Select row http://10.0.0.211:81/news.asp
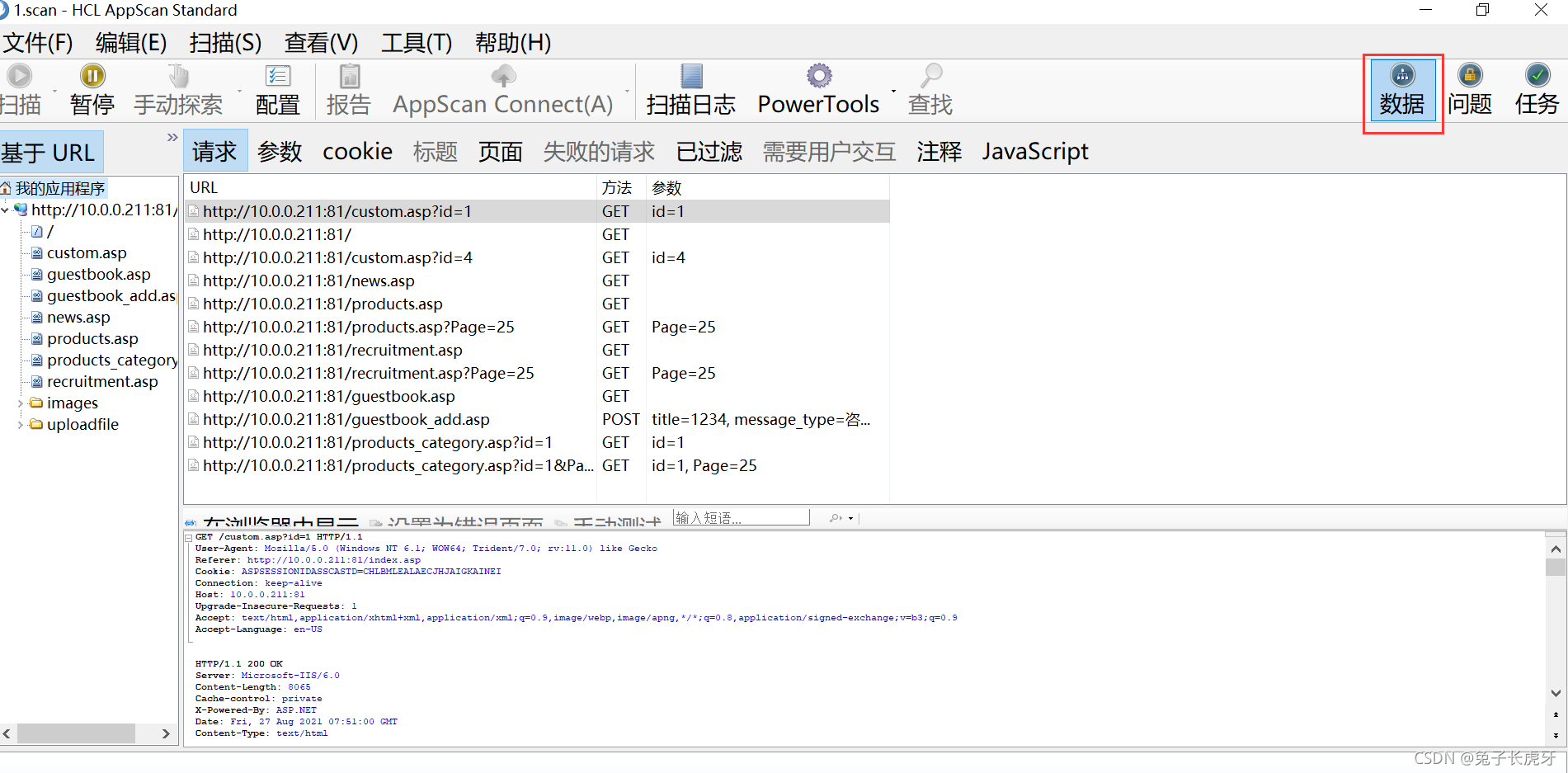The width and height of the screenshot is (1568, 773). pos(537,280)
